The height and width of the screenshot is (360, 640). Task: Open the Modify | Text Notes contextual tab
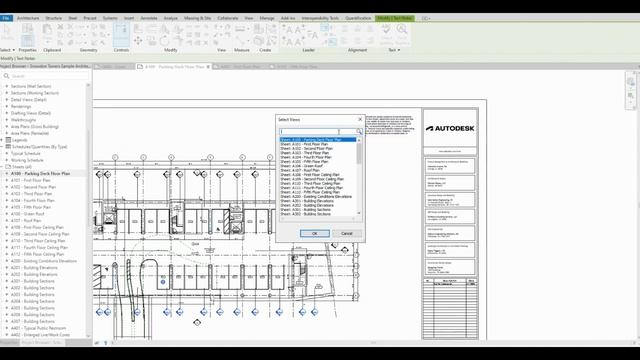395,18
